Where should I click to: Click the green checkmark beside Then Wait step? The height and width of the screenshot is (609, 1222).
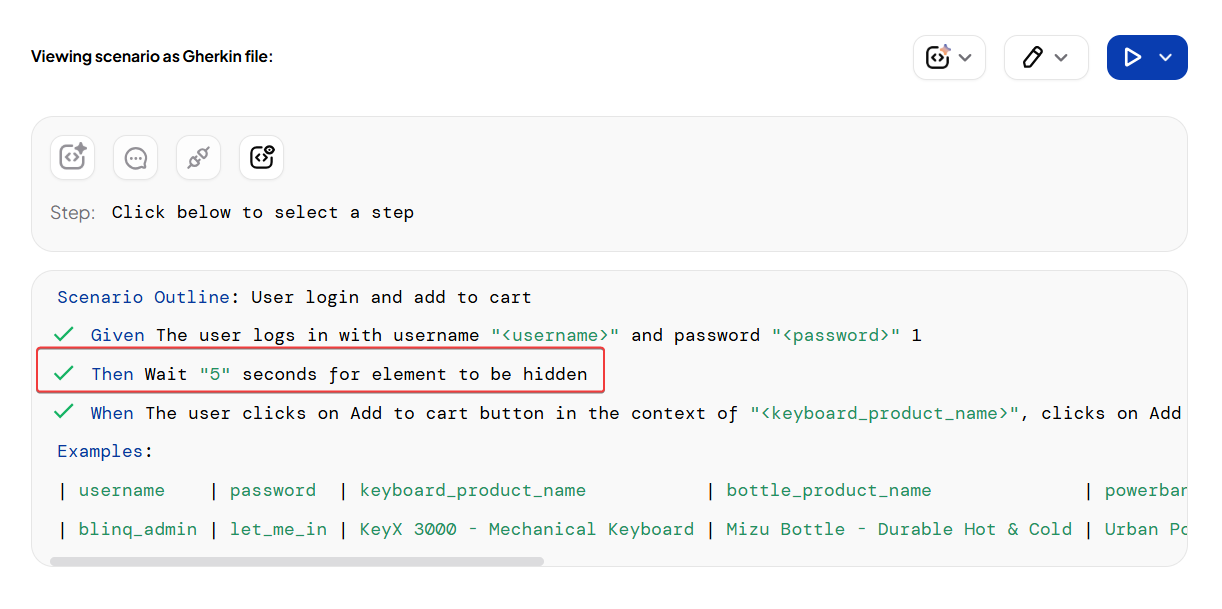click(x=64, y=373)
